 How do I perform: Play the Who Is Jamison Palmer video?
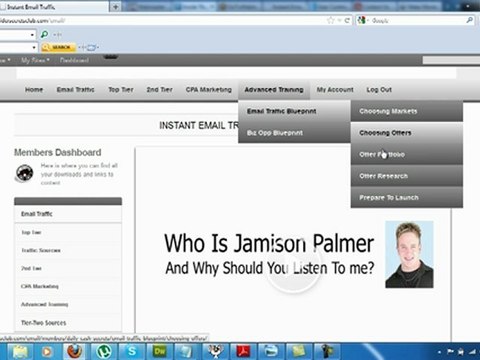(x=293, y=264)
